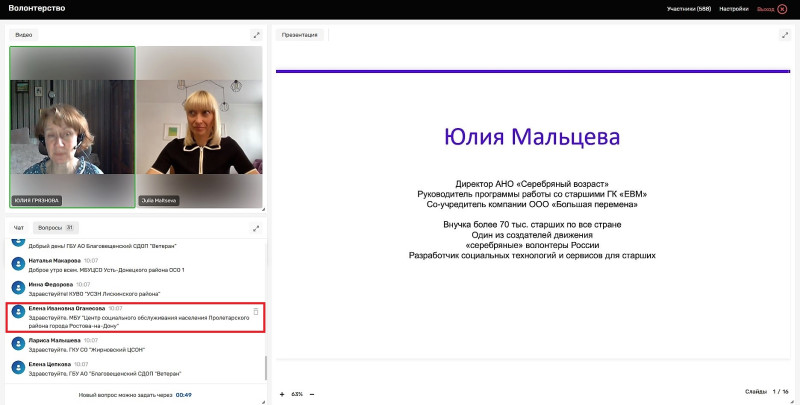Click name Инна Федорова in questions

click(51, 284)
